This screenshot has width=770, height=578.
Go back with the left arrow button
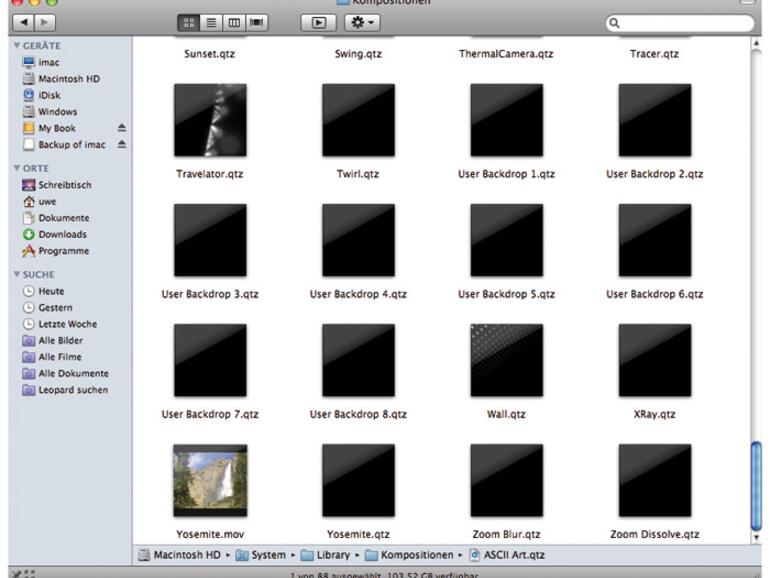coord(22,21)
